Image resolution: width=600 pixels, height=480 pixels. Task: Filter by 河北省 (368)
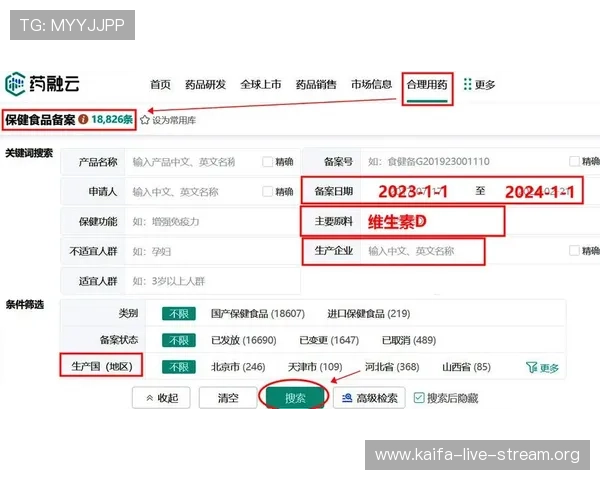pos(392,367)
